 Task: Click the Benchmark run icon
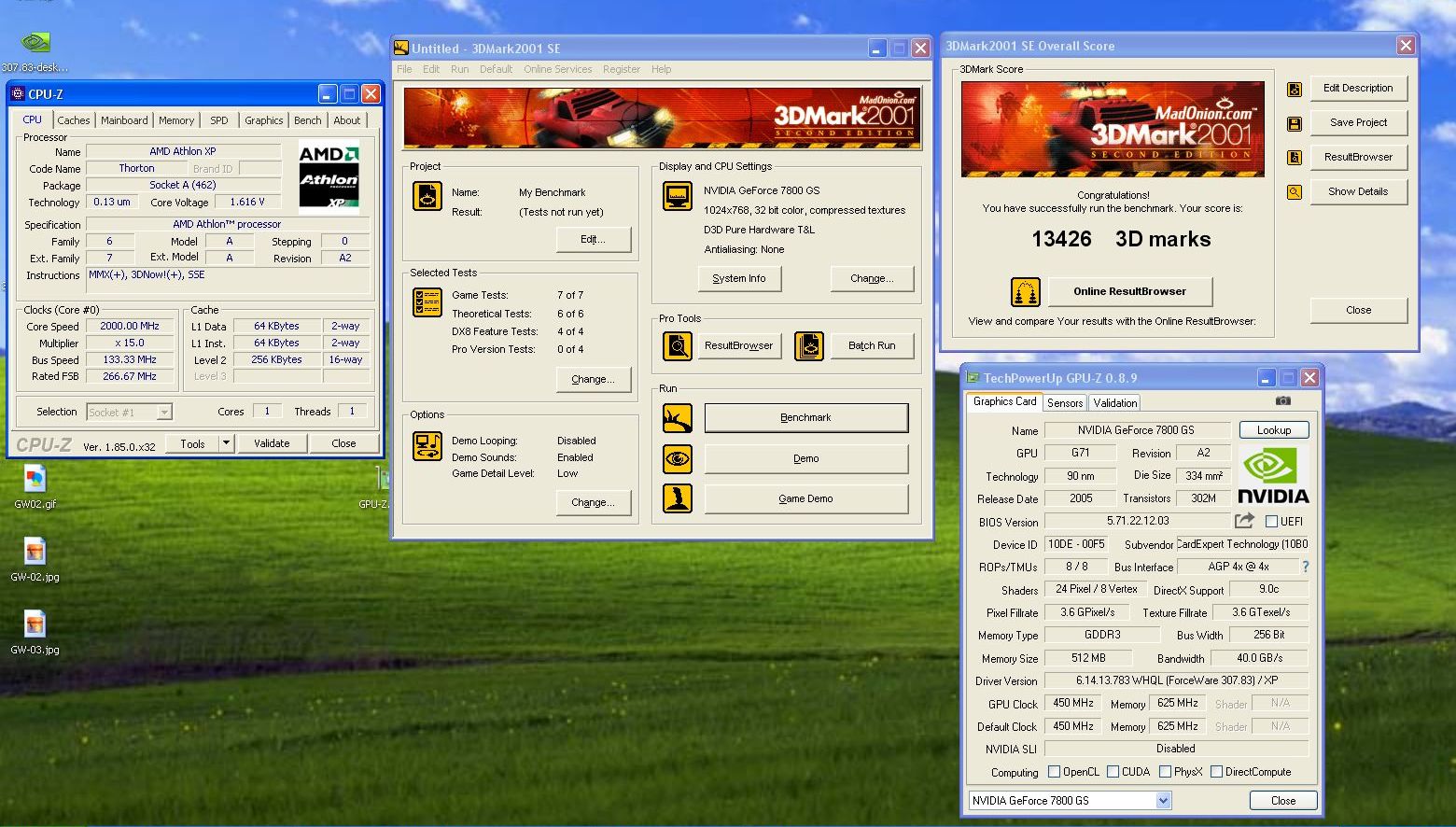678,418
